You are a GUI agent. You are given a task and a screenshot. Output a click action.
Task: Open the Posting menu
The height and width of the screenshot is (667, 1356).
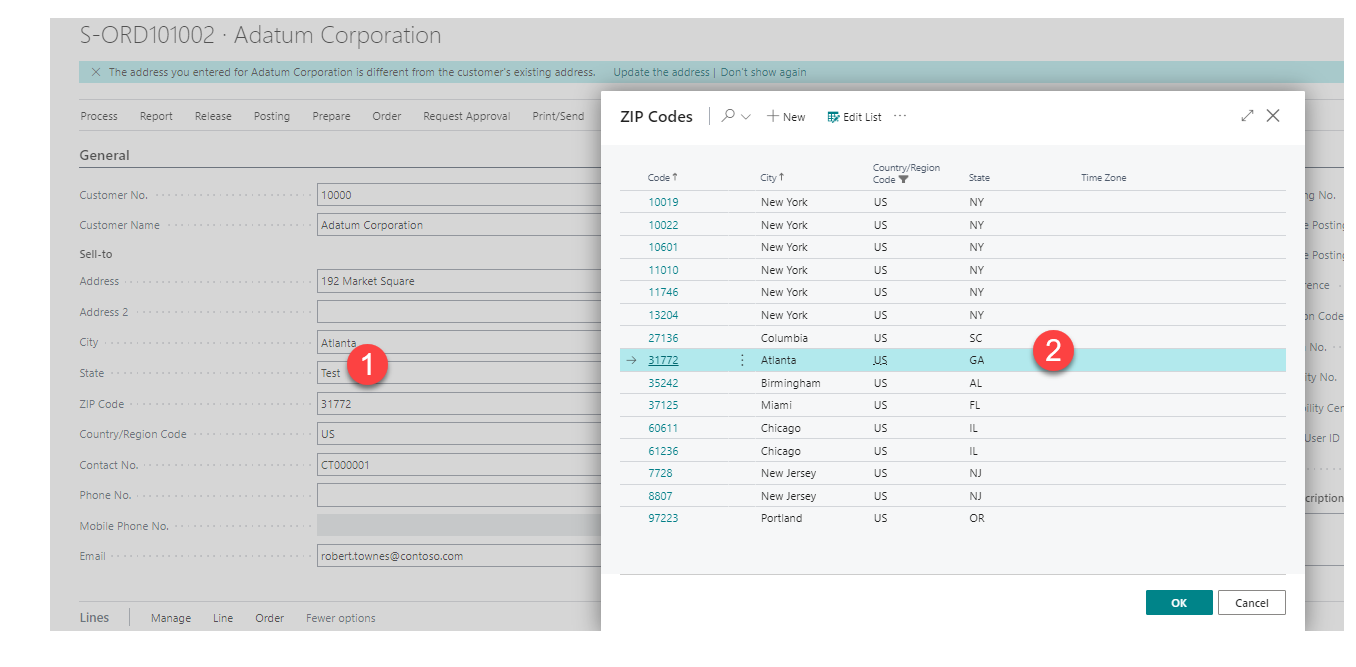[x=272, y=116]
